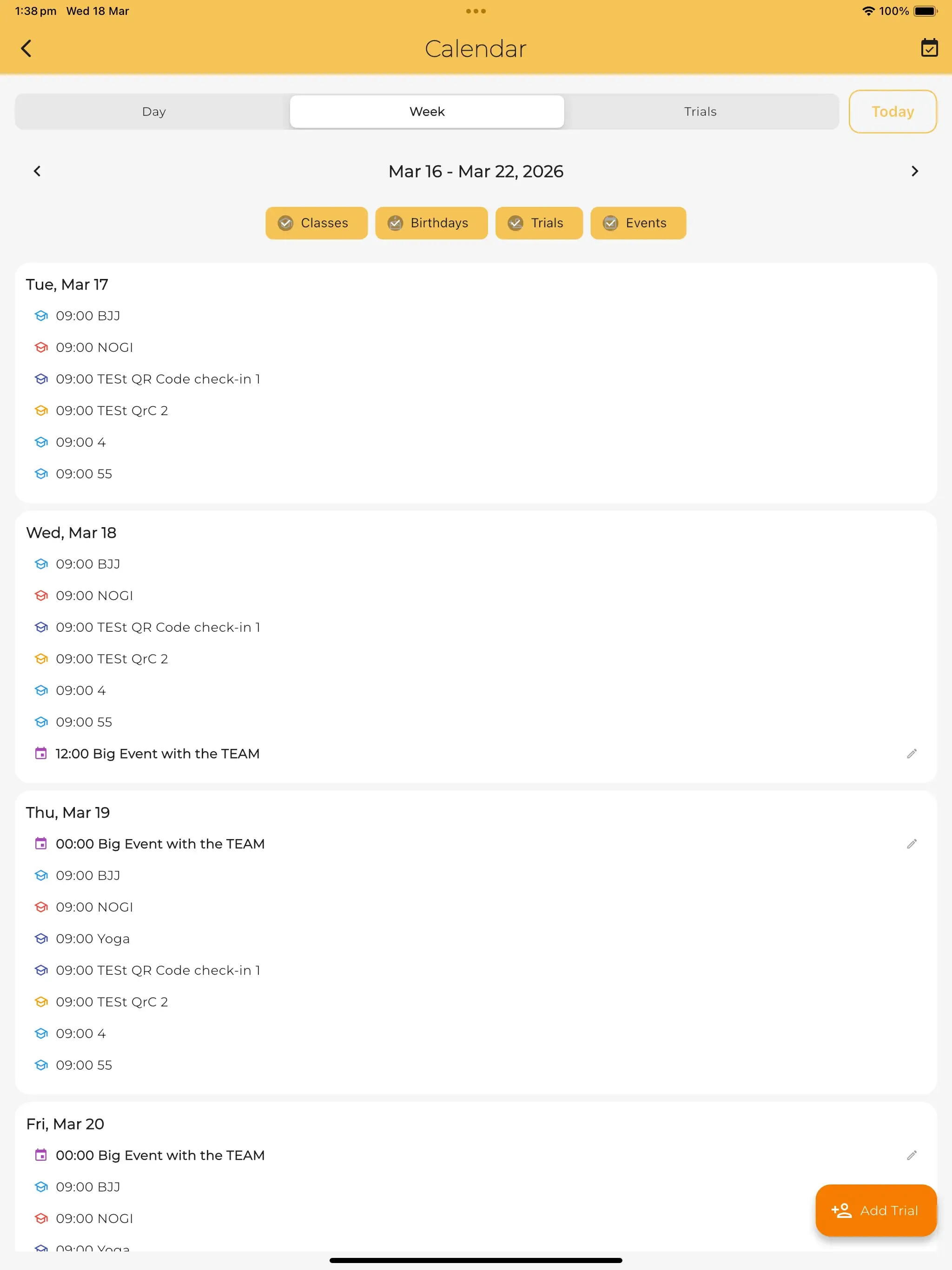Image resolution: width=952 pixels, height=1270 pixels.
Task: Disable the Events filter chip
Action: coord(638,223)
